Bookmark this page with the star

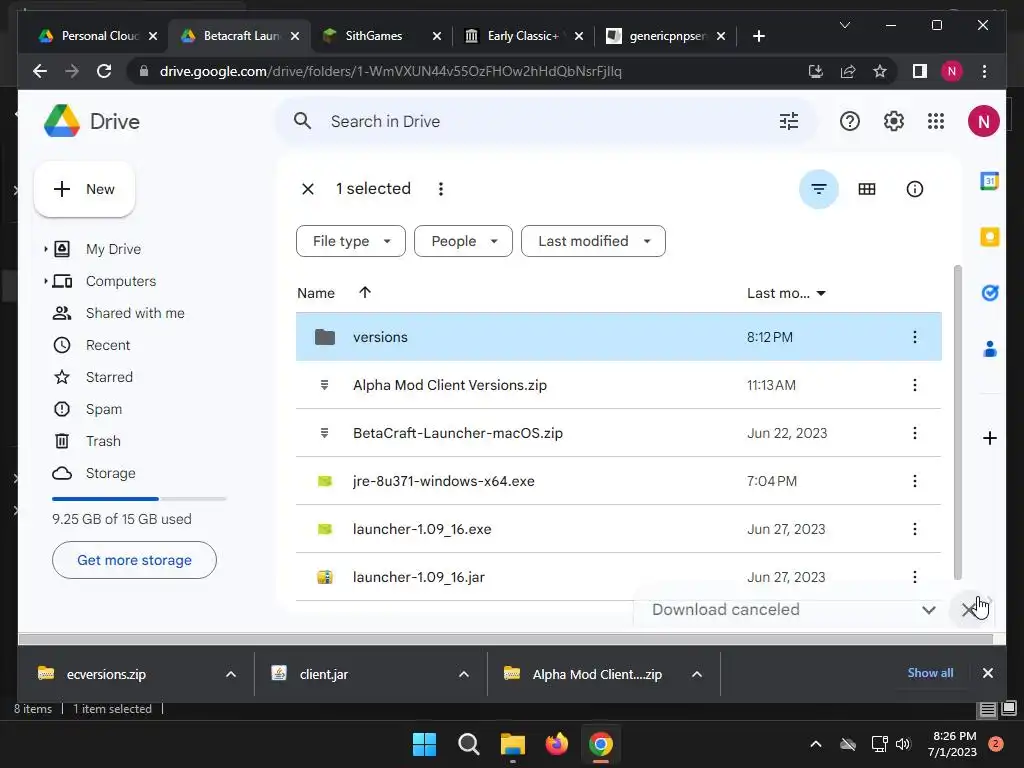pyautogui.click(x=880, y=71)
